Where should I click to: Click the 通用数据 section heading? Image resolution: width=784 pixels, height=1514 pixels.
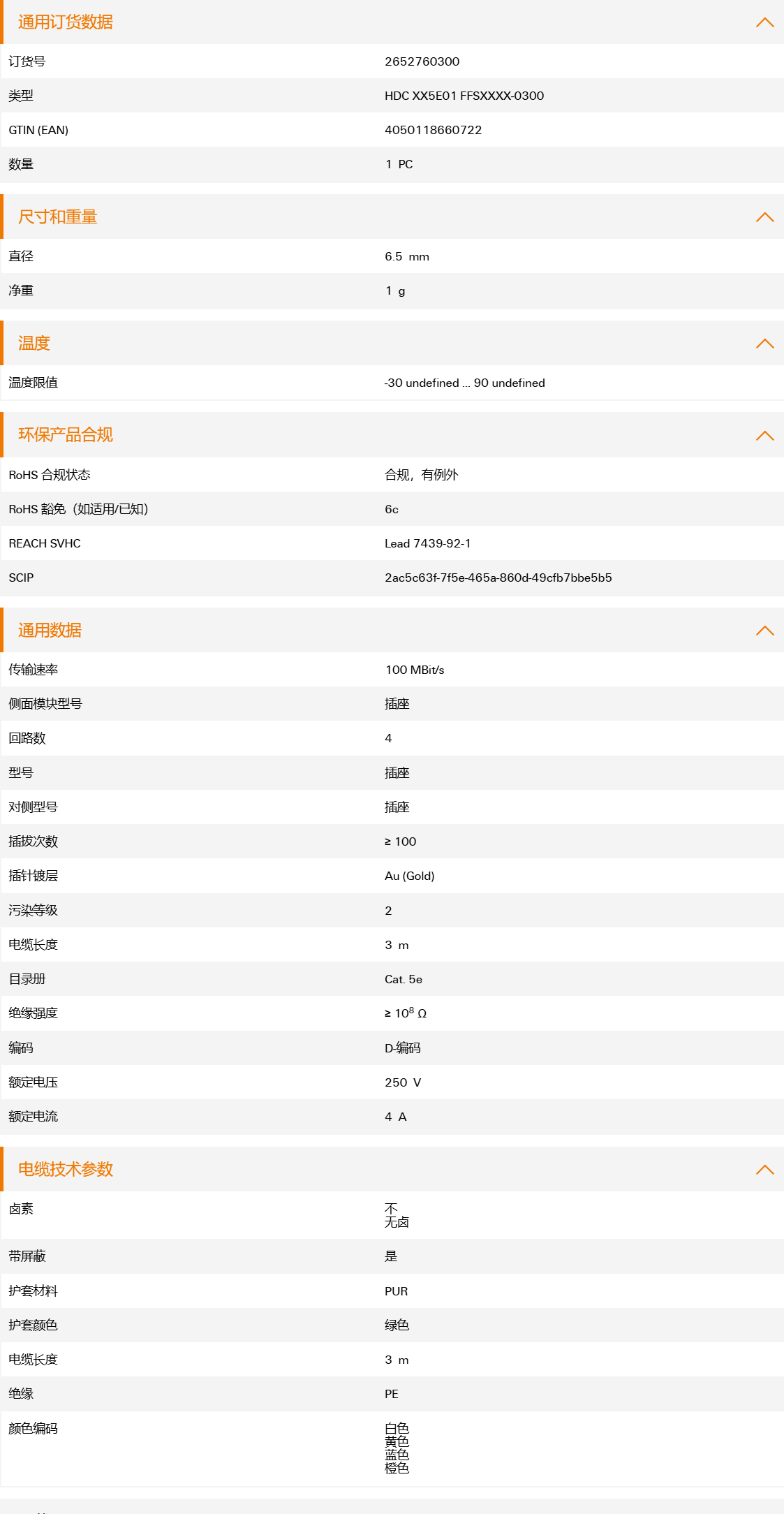[50, 631]
